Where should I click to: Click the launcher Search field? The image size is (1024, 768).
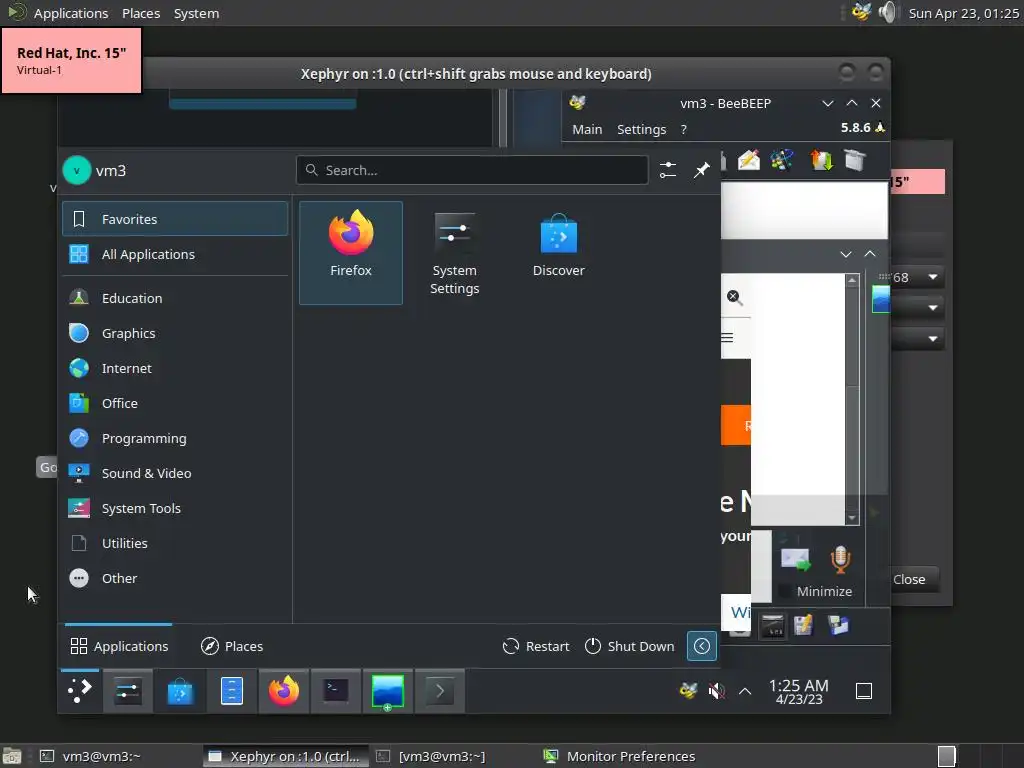(472, 170)
